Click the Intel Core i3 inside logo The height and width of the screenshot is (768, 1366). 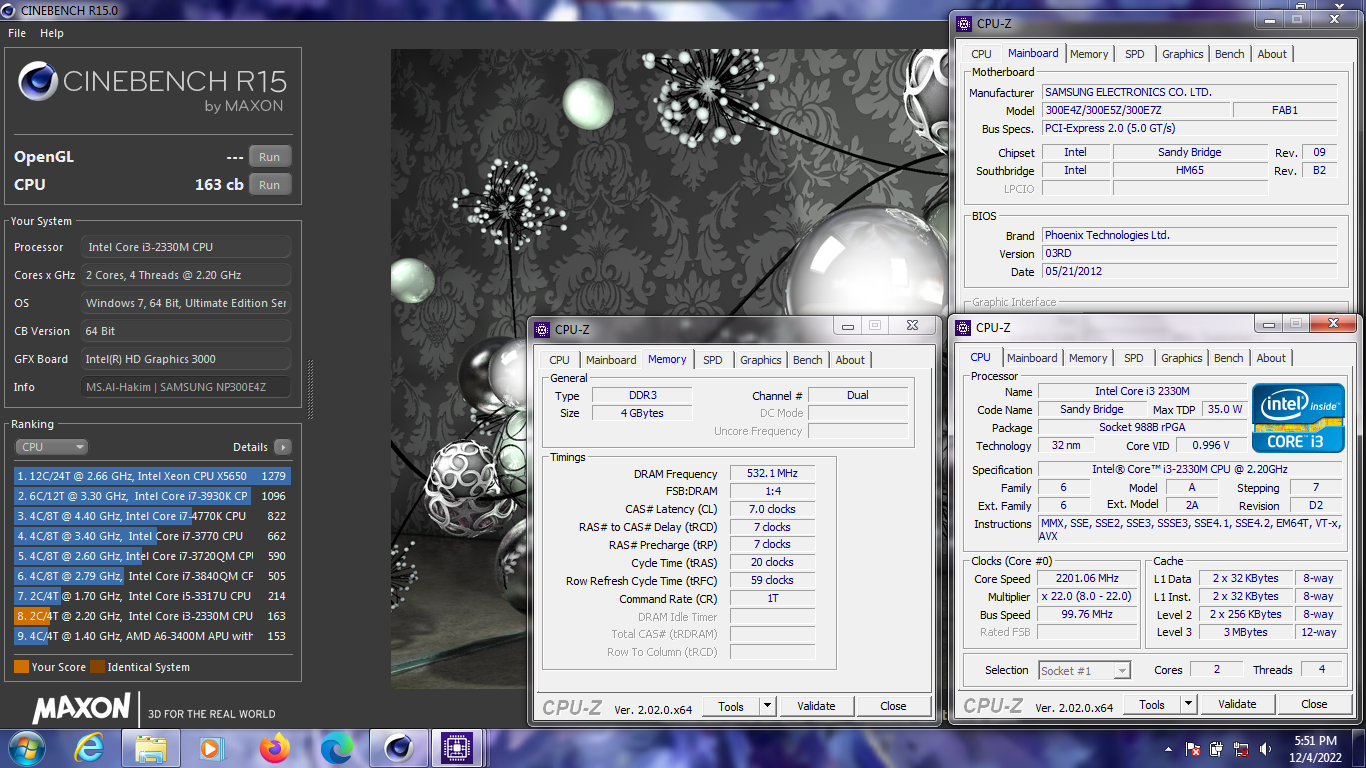[1298, 418]
